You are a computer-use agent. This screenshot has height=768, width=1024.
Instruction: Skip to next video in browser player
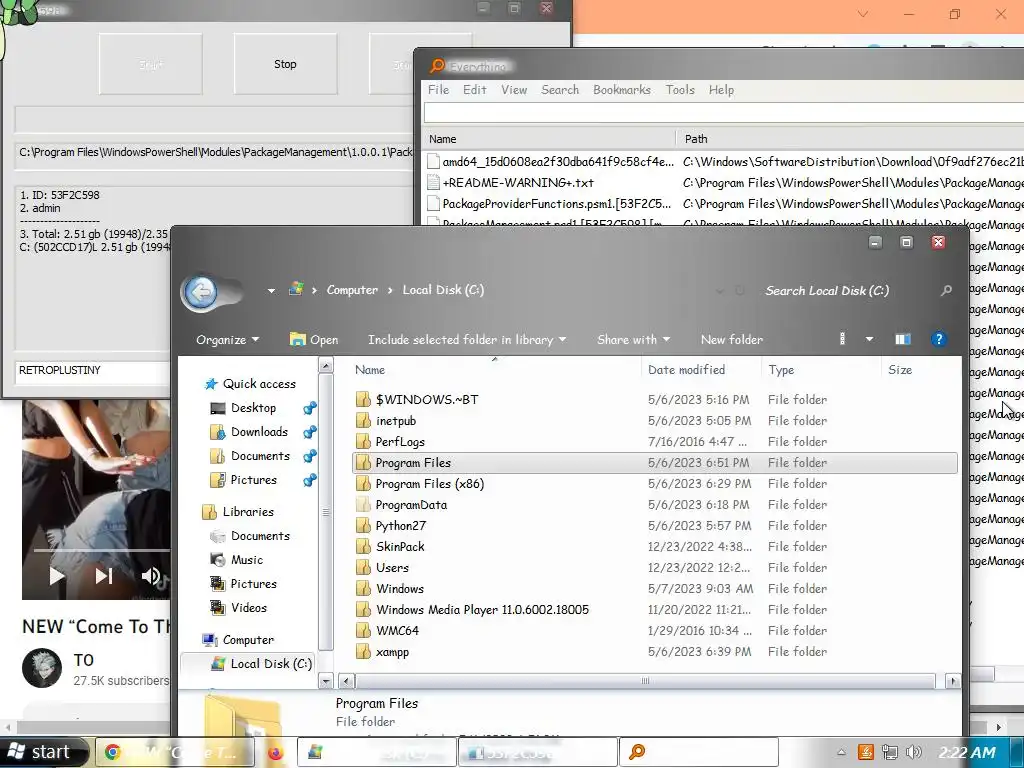click(x=104, y=575)
